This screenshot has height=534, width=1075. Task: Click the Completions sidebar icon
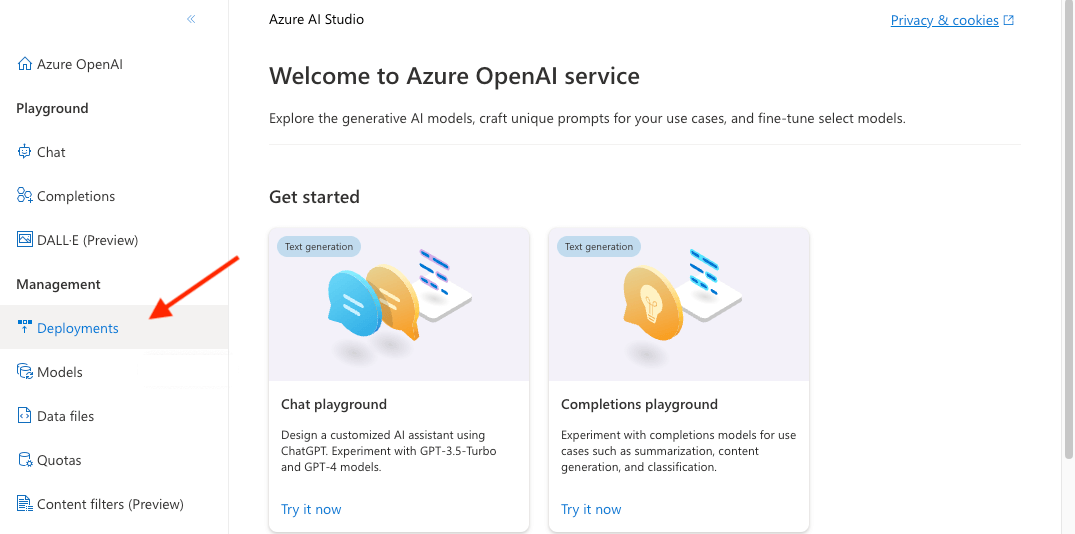pyautogui.click(x=25, y=196)
